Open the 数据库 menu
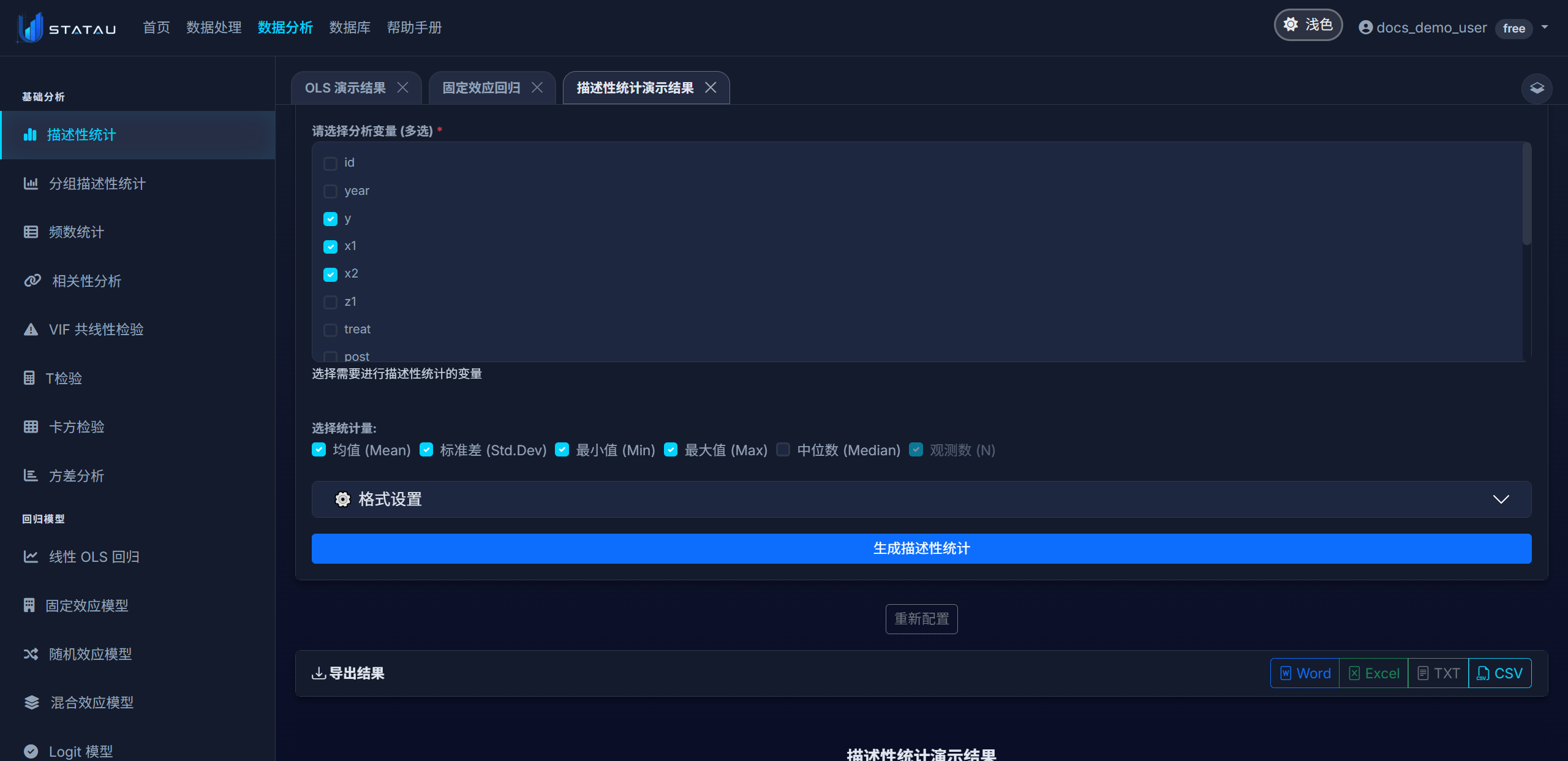 click(x=350, y=28)
